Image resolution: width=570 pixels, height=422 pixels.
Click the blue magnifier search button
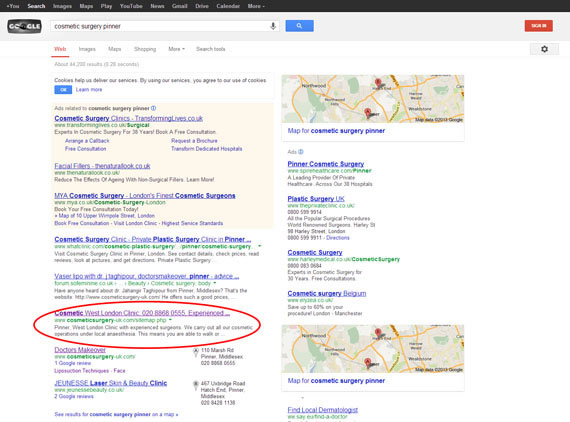click(x=299, y=26)
